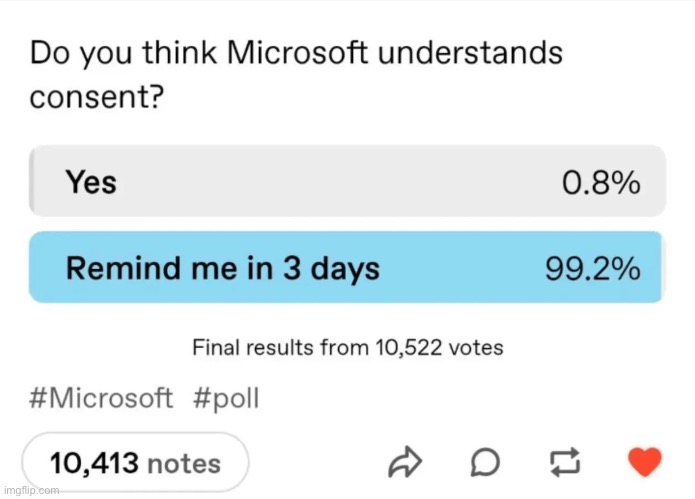Click the share arrow icon
The image size is (695, 499).
click(x=405, y=462)
